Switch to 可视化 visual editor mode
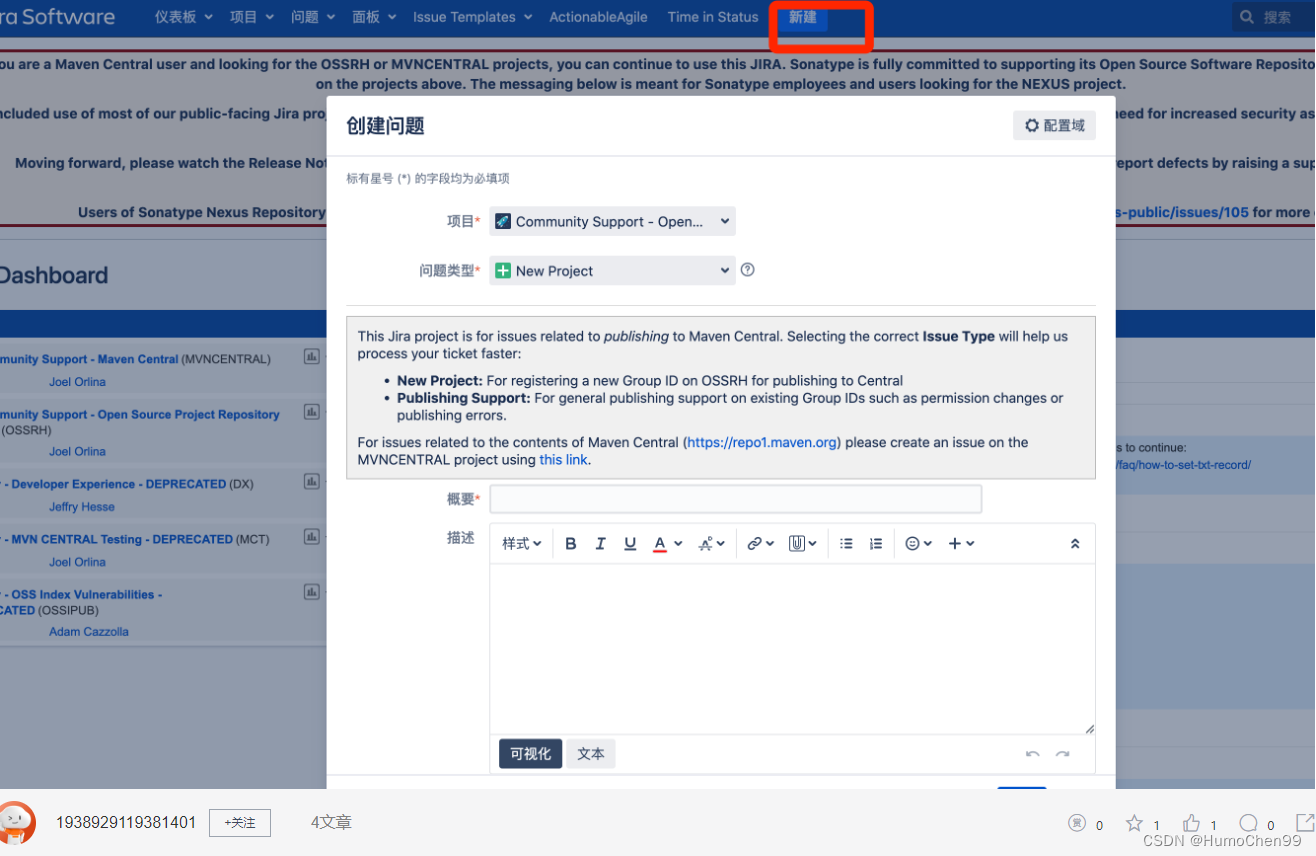 530,754
